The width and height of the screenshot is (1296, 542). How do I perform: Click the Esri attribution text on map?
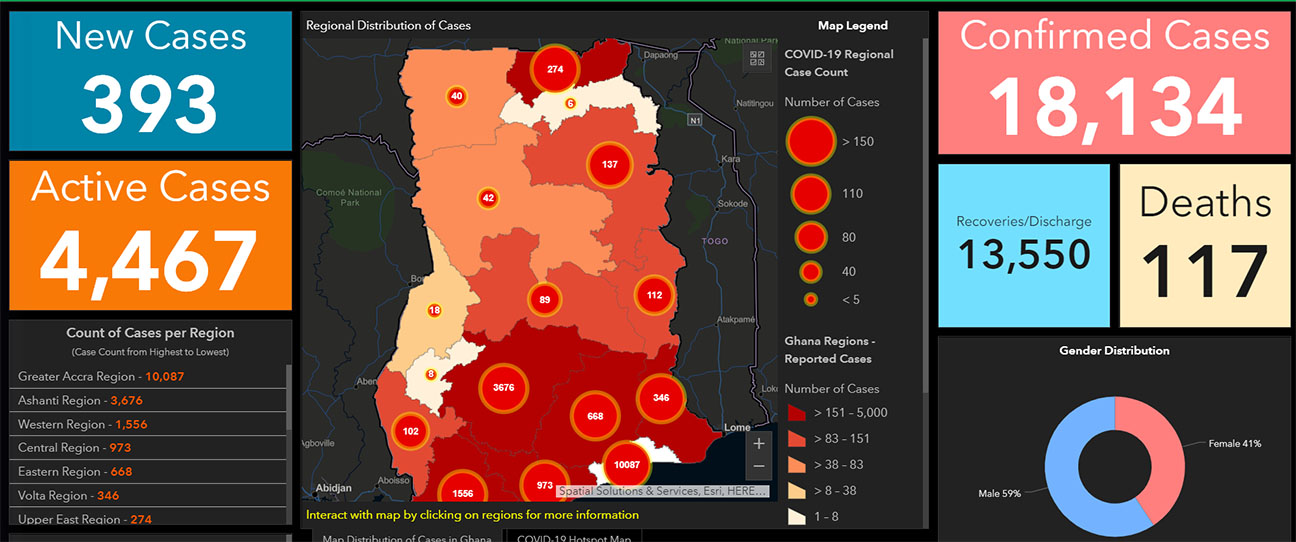click(x=663, y=492)
